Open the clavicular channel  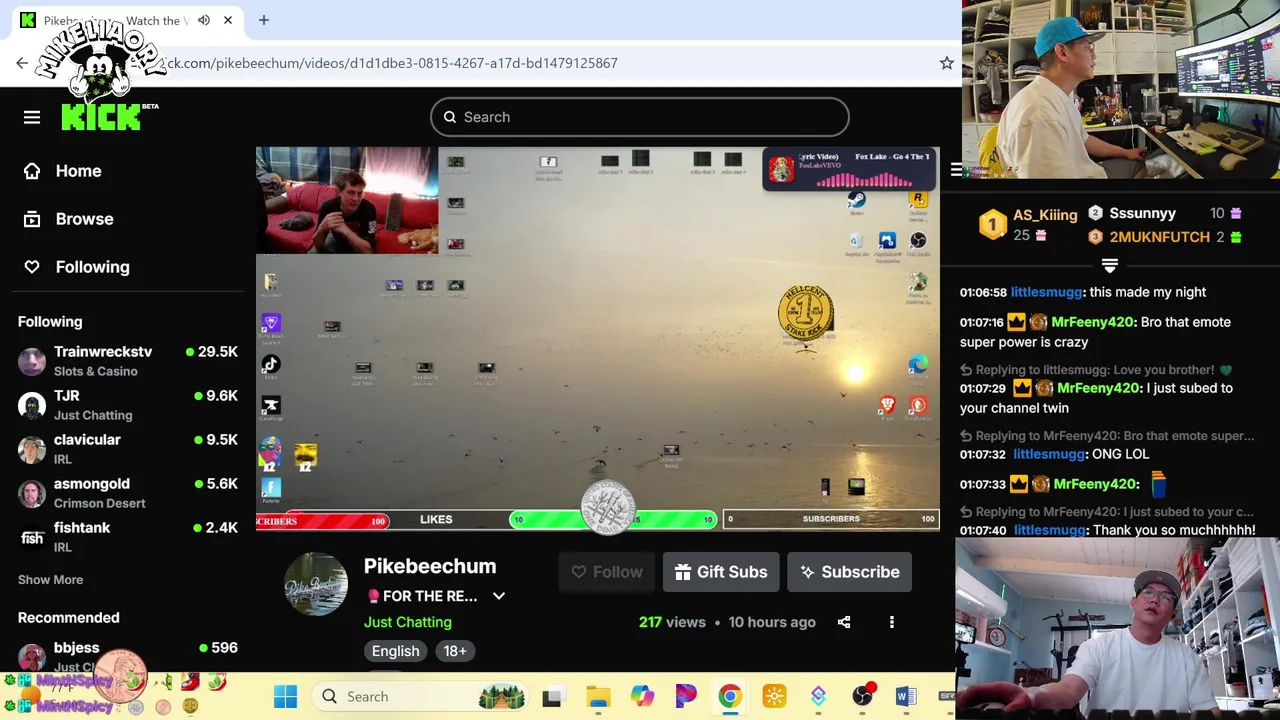(x=128, y=449)
